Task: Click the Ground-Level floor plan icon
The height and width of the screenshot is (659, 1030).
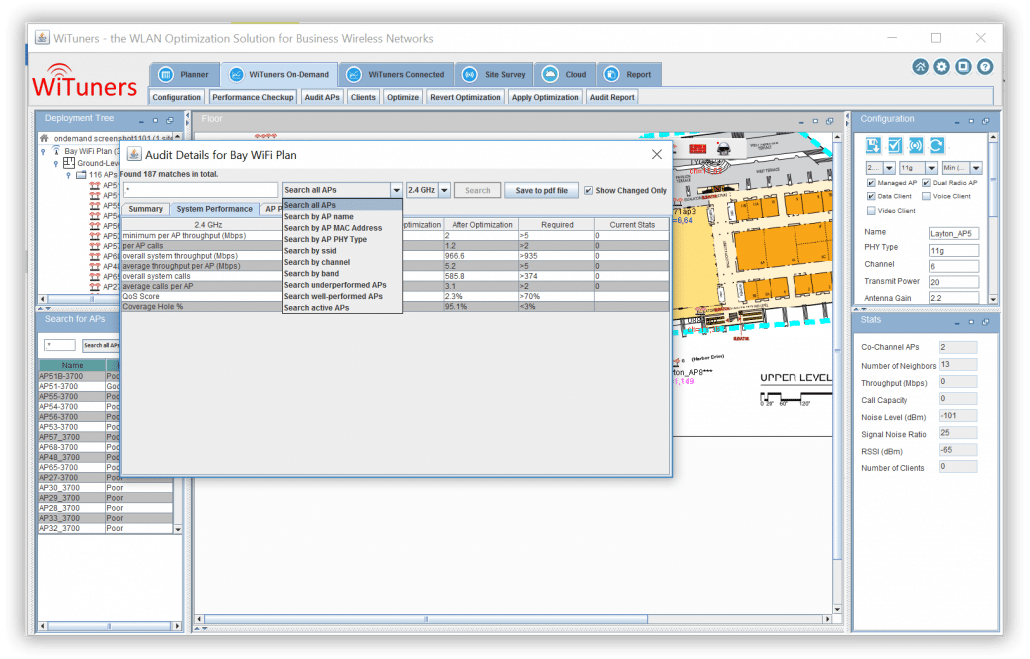Action: click(68, 162)
